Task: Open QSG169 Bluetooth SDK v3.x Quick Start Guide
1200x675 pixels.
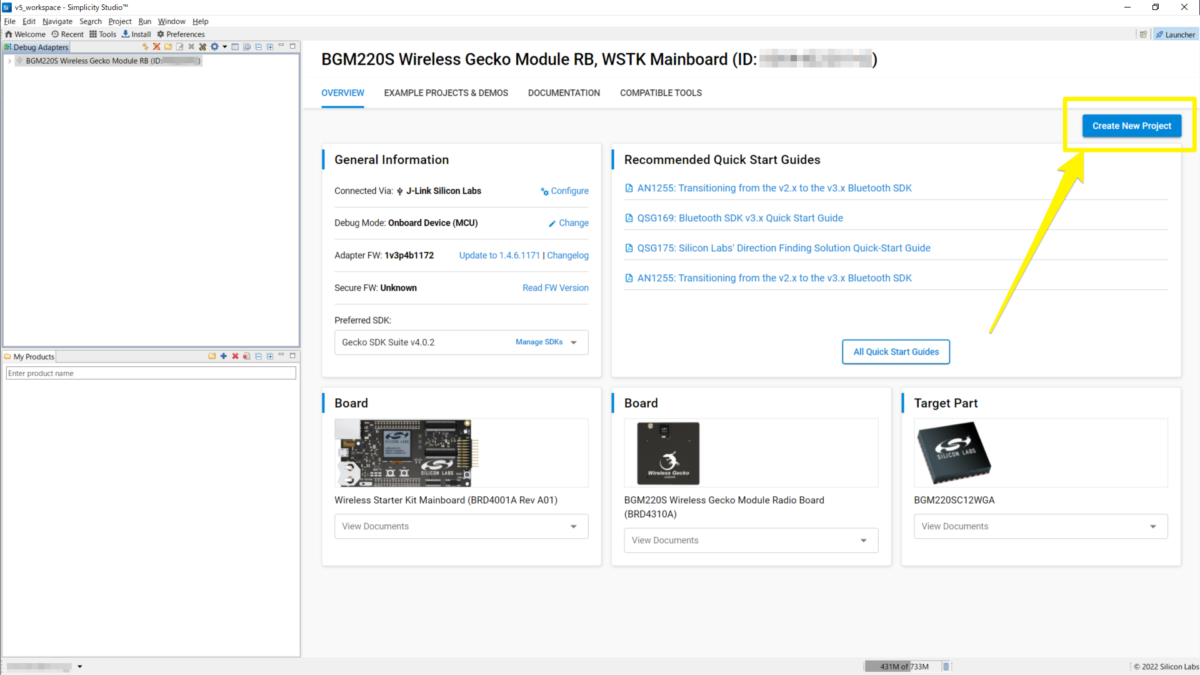Action: click(x=740, y=218)
